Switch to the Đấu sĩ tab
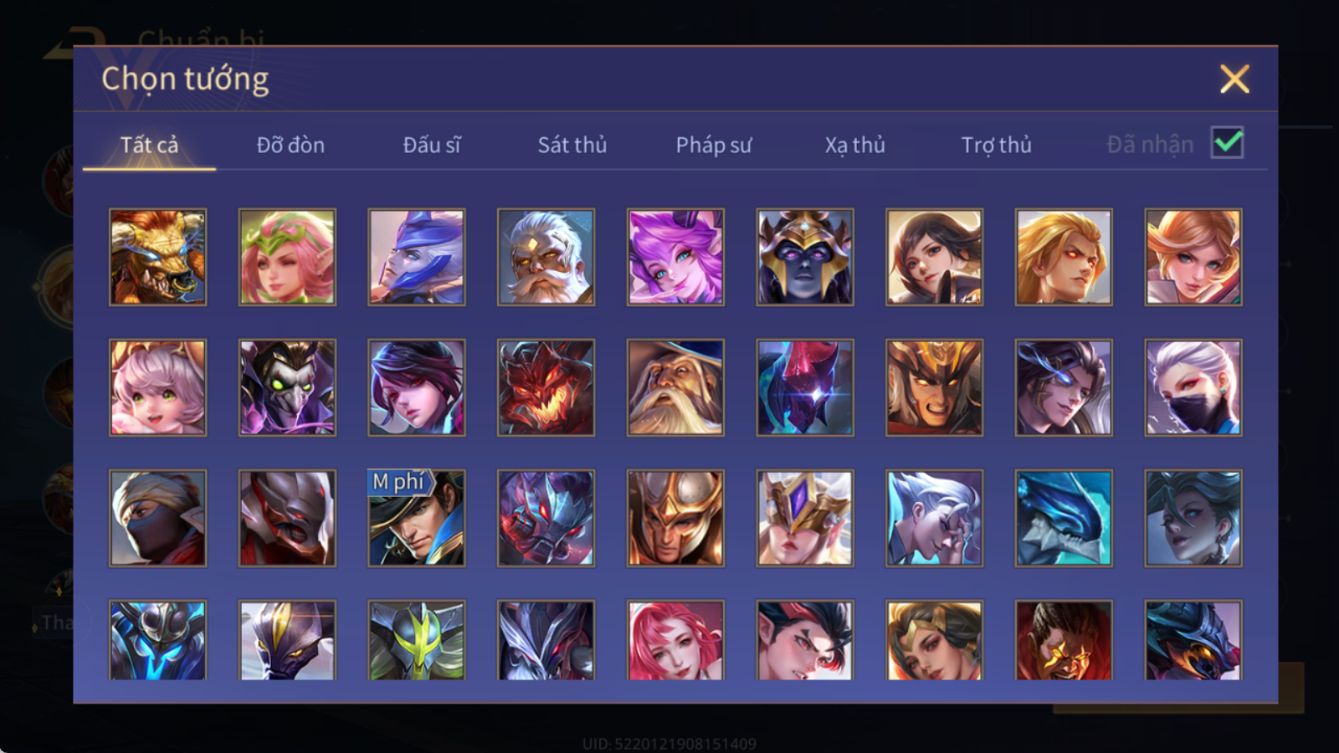This screenshot has width=1339, height=753. point(432,145)
